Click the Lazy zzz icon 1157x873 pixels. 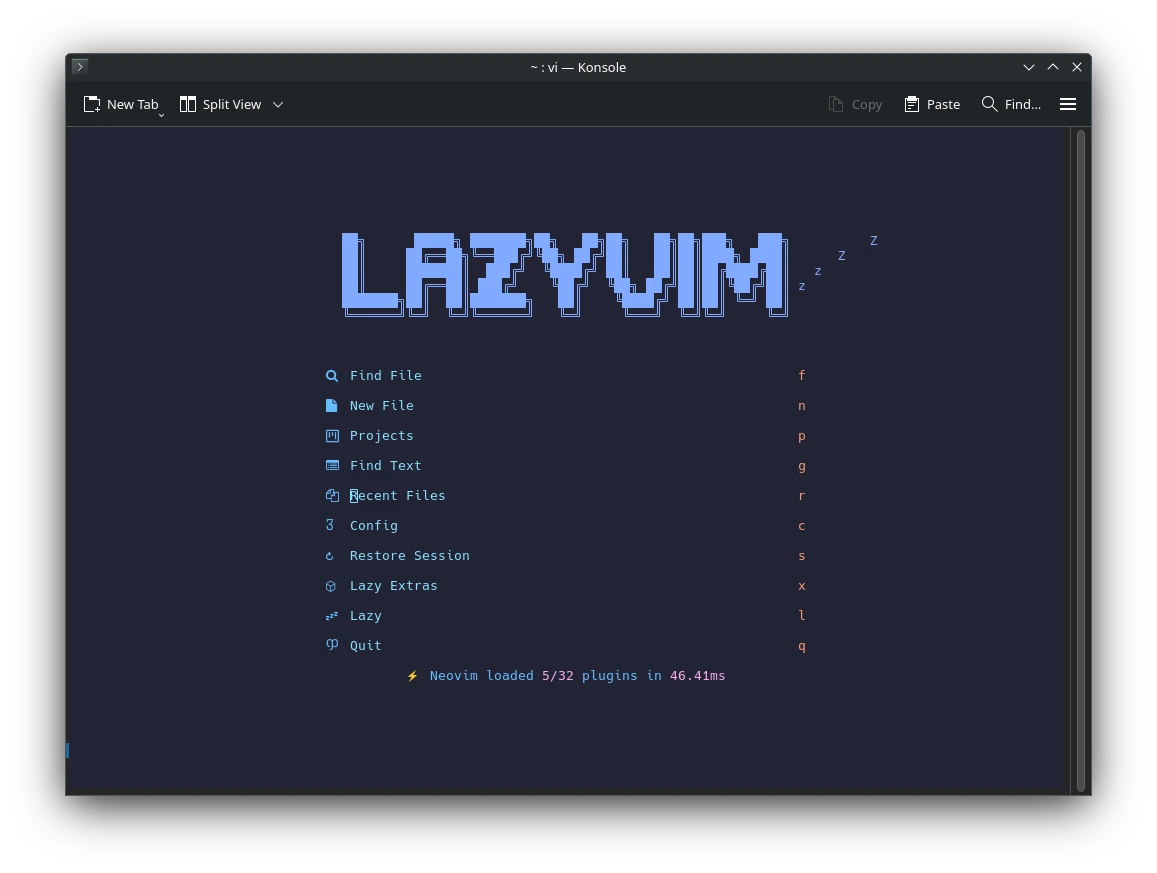click(332, 615)
